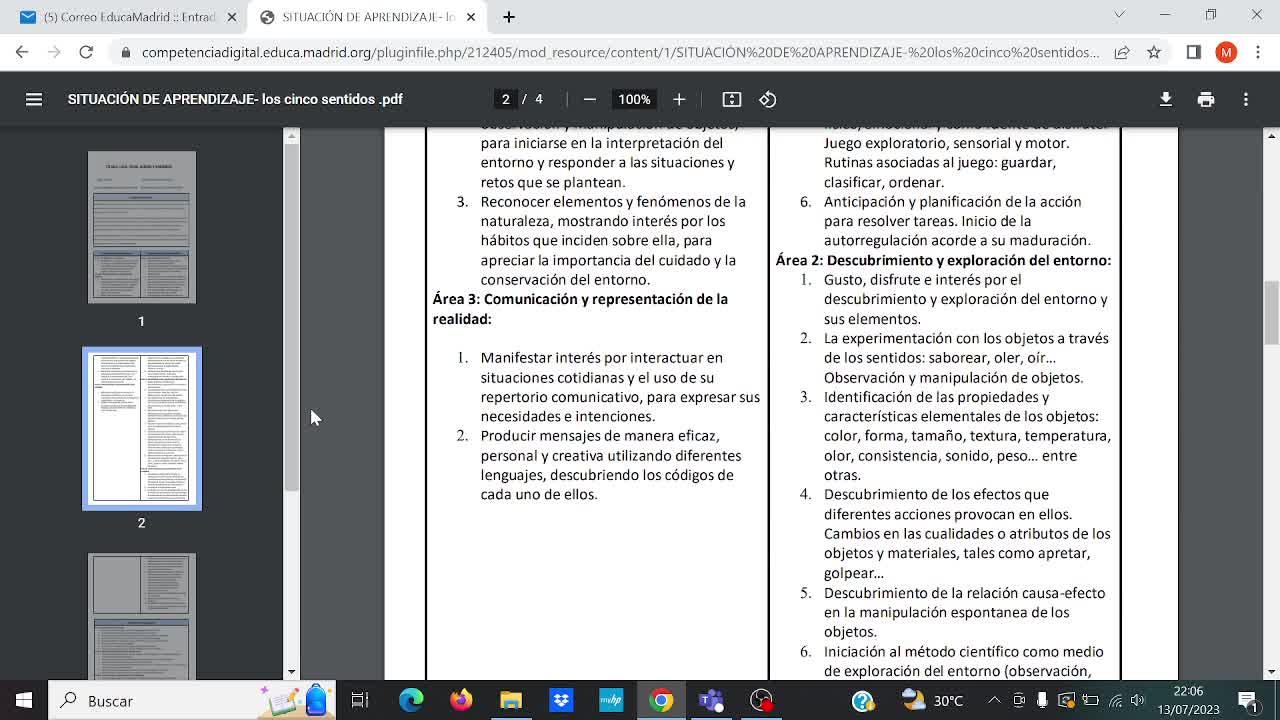The width and height of the screenshot is (1280, 720).
Task: Open the help question mark tray icon
Action: tap(863, 700)
